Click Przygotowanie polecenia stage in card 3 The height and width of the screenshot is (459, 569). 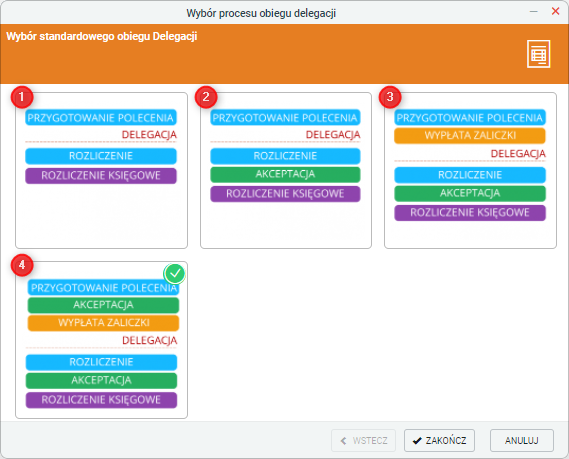pyautogui.click(x=470, y=118)
